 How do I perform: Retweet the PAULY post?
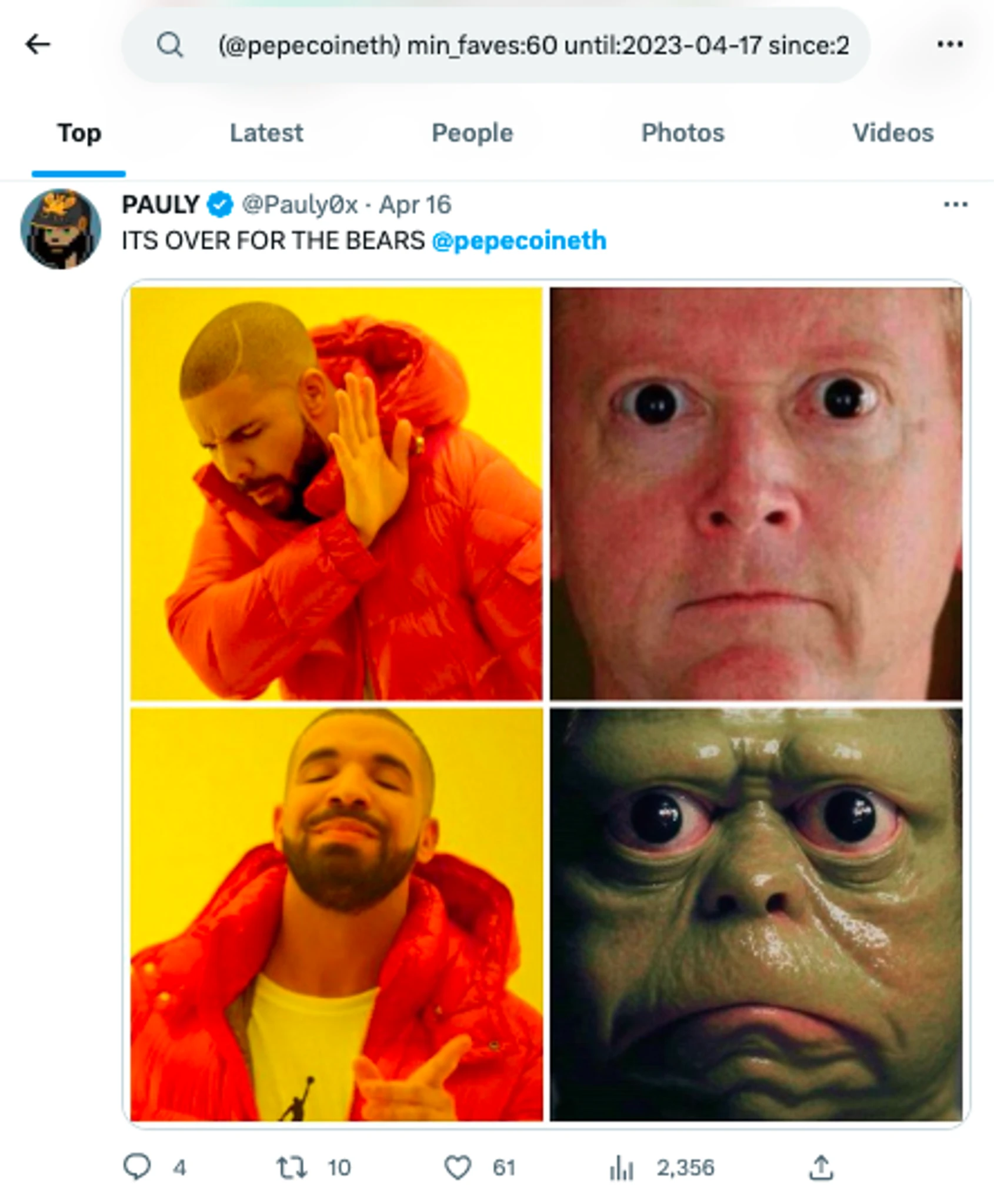(x=292, y=1167)
